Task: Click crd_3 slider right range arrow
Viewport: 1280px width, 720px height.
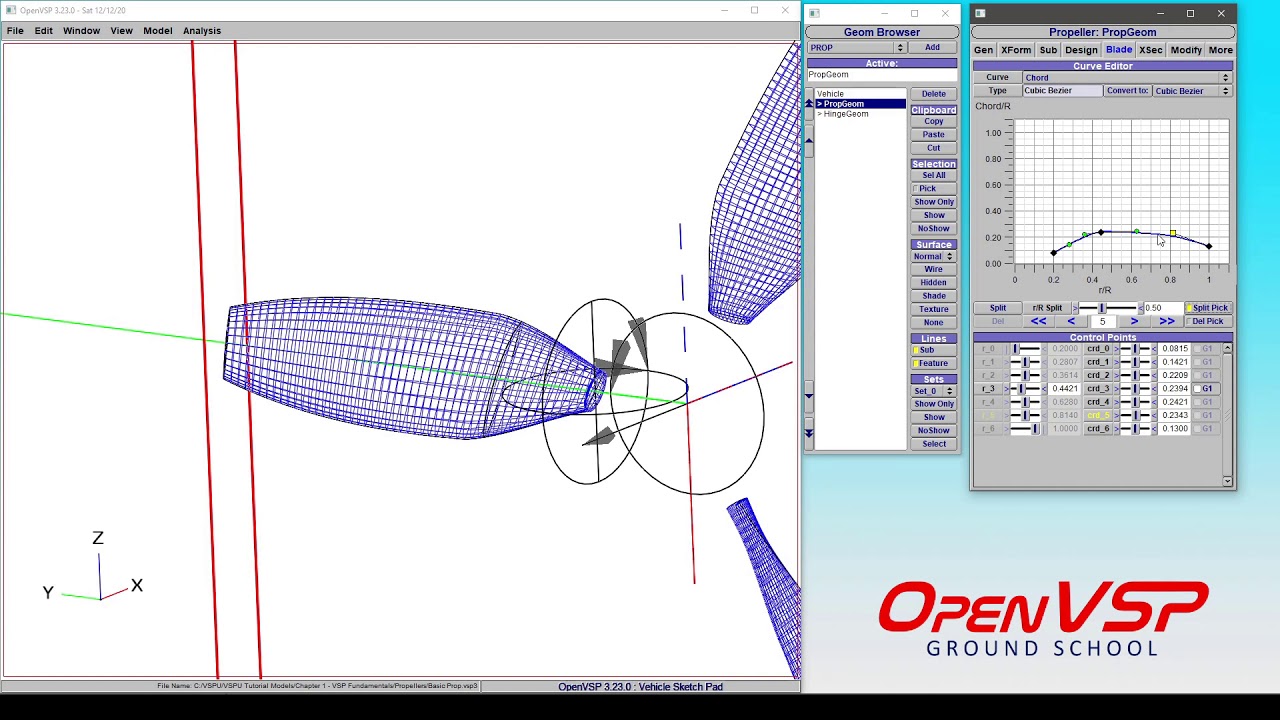Action: tap(1154, 389)
